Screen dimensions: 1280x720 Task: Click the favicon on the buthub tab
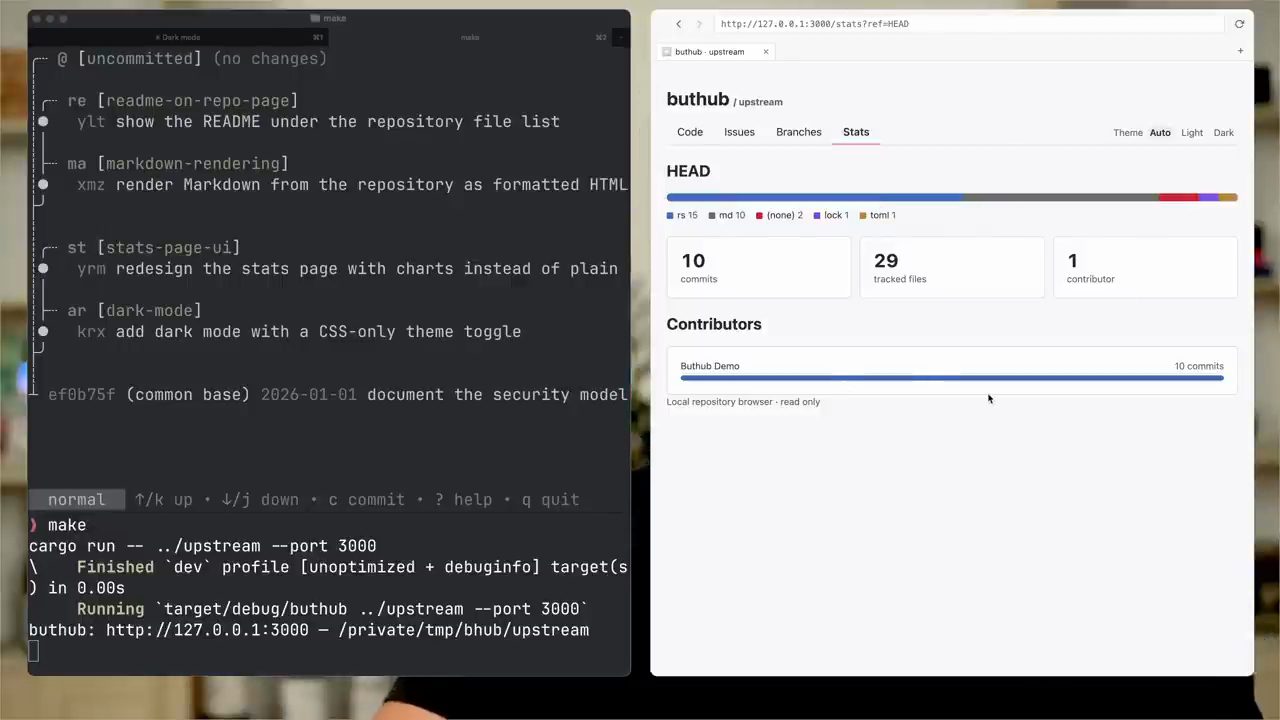pos(667,52)
